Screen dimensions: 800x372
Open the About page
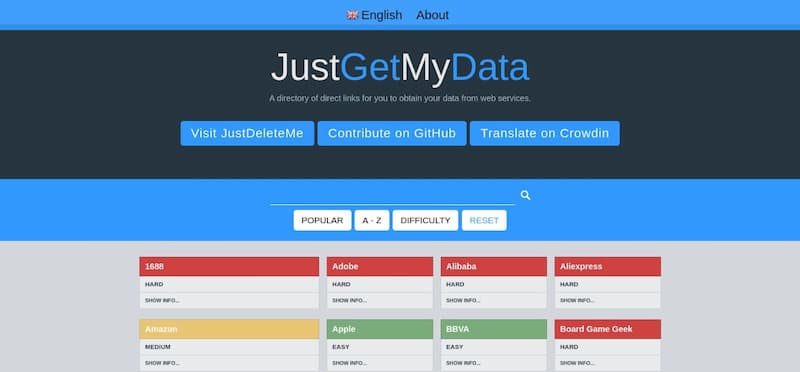click(x=432, y=15)
